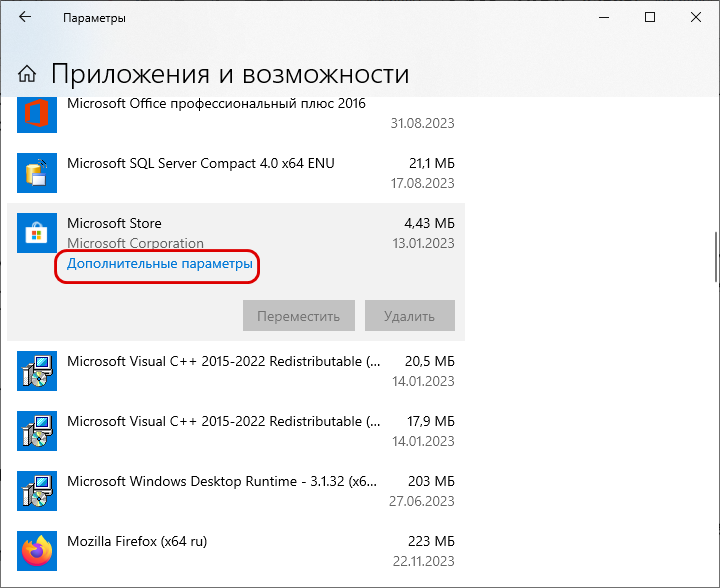Select Microsoft Office профессиональный плюс 2016 name
This screenshot has height=588, width=720.
click(216, 104)
